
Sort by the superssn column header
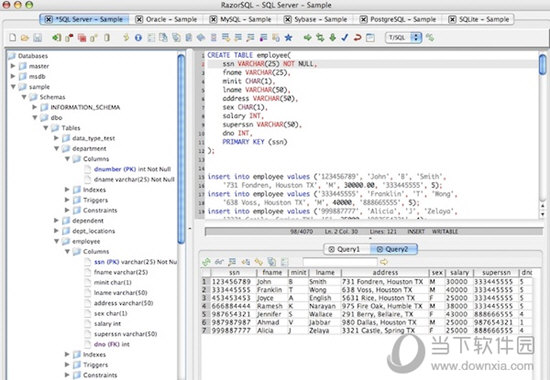(x=496, y=273)
